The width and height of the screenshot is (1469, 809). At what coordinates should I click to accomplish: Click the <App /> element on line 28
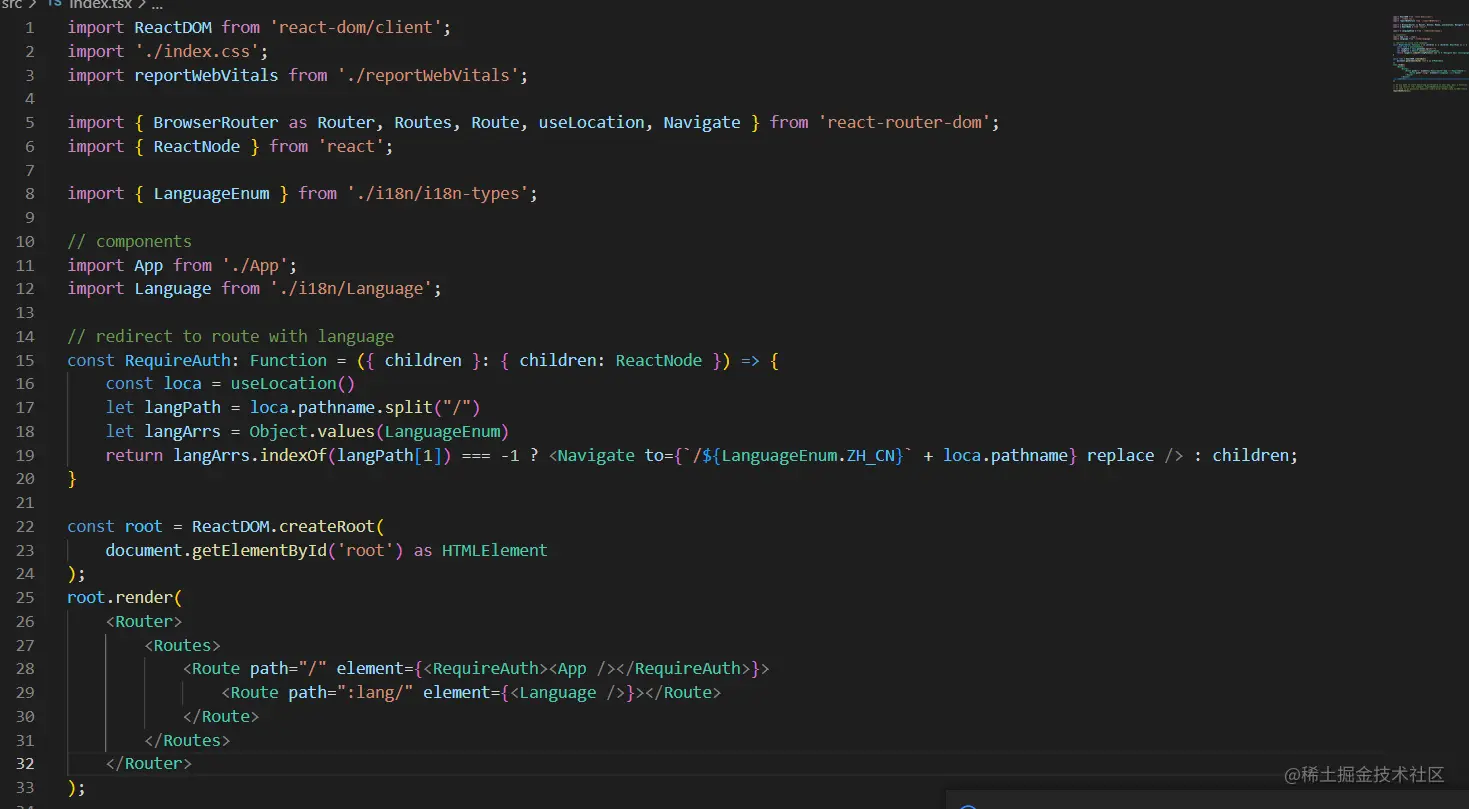click(x=582, y=669)
